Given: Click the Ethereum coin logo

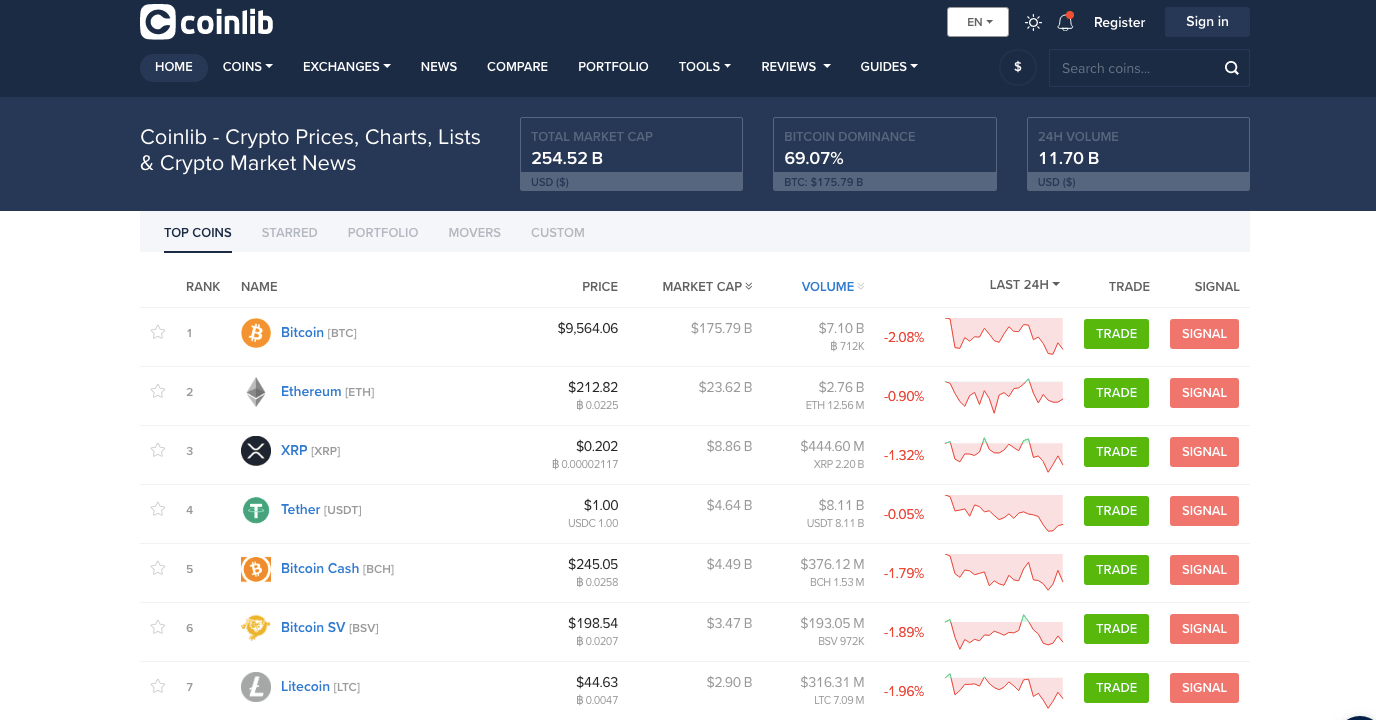Looking at the screenshot, I should (x=255, y=391).
